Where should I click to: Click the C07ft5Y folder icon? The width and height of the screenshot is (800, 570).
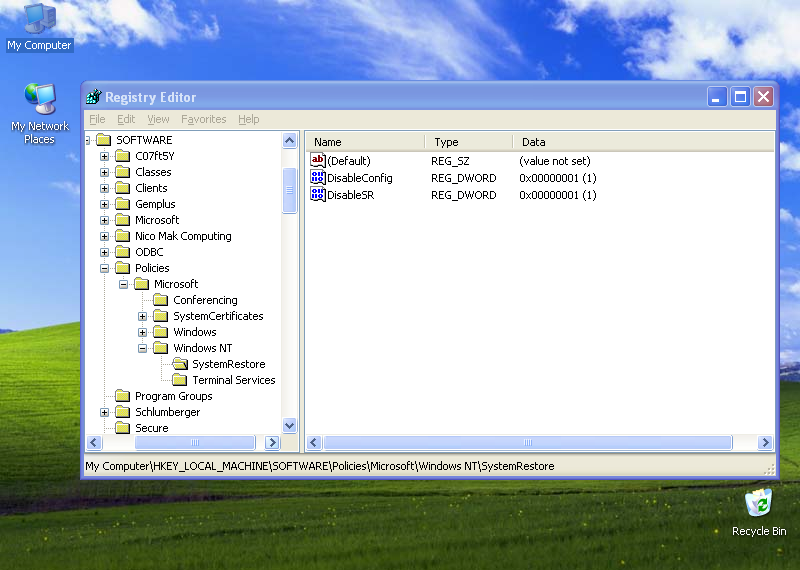[x=122, y=156]
